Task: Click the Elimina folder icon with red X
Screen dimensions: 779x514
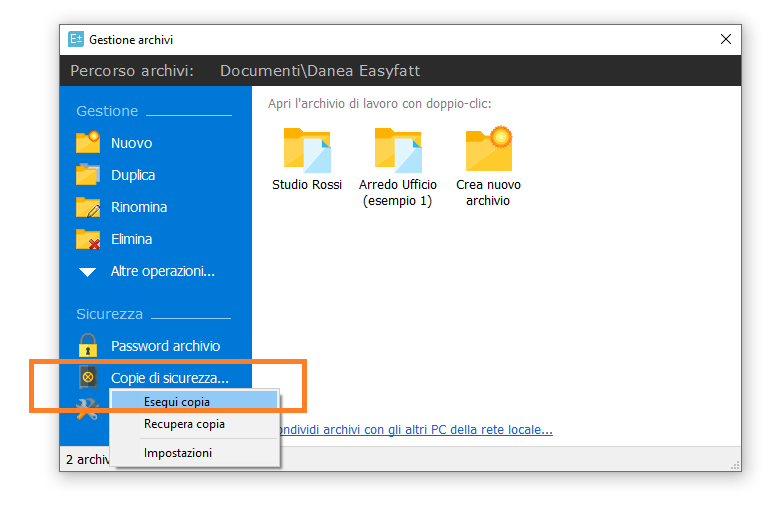Action: point(88,239)
